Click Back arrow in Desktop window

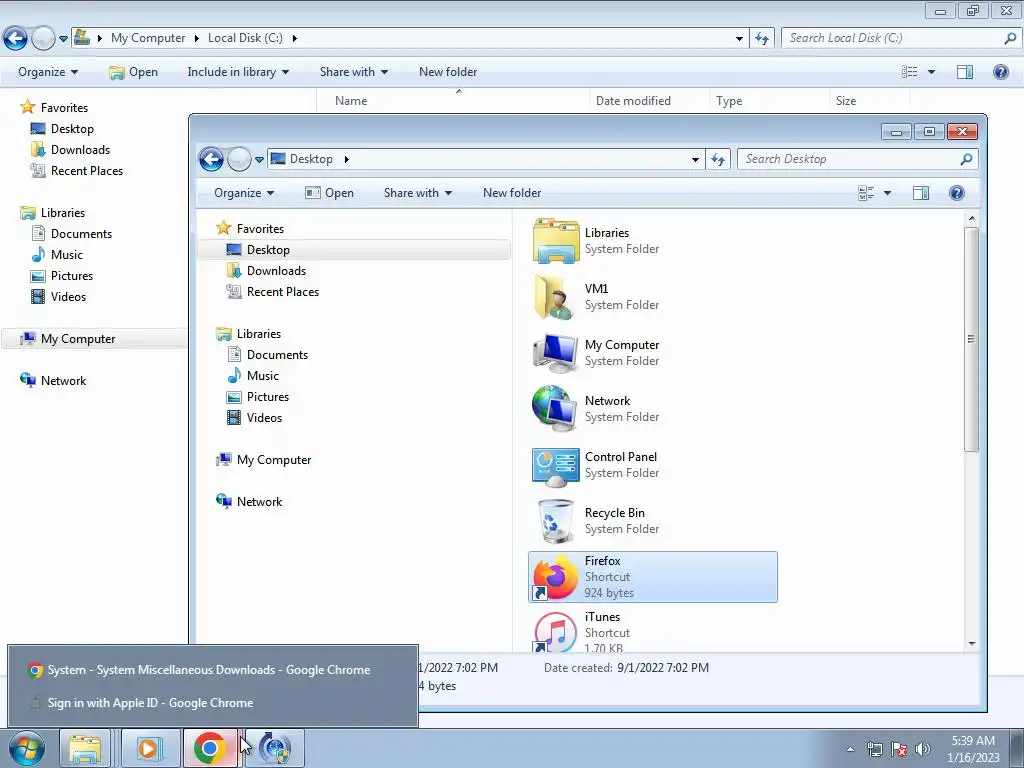pos(211,159)
